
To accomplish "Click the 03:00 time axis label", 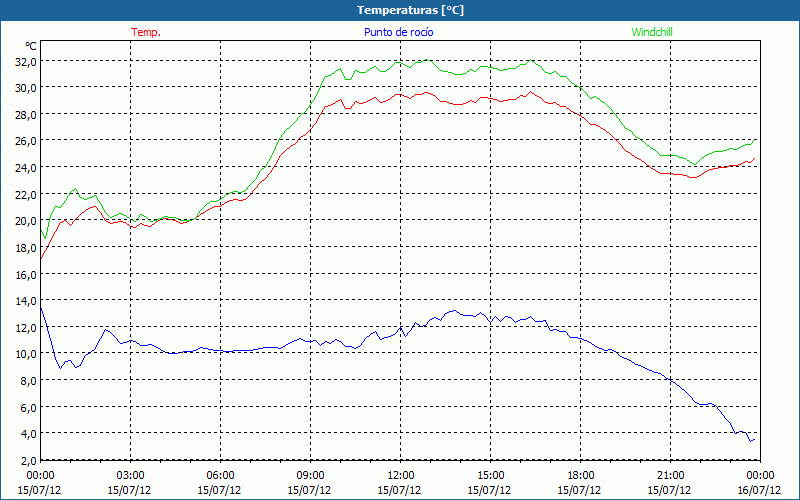I will [x=130, y=476].
